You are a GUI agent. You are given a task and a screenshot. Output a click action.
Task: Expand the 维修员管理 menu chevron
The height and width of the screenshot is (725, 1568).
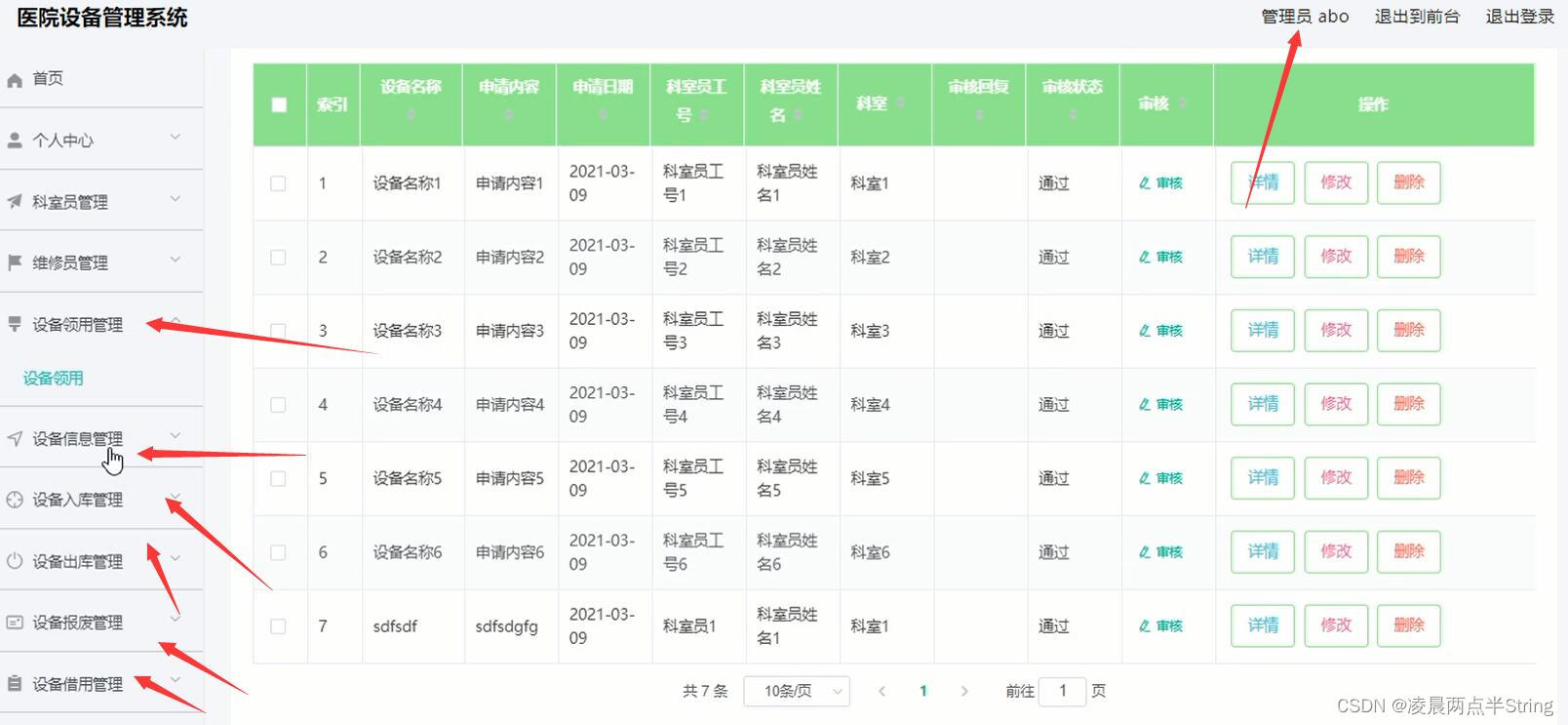pos(176,260)
